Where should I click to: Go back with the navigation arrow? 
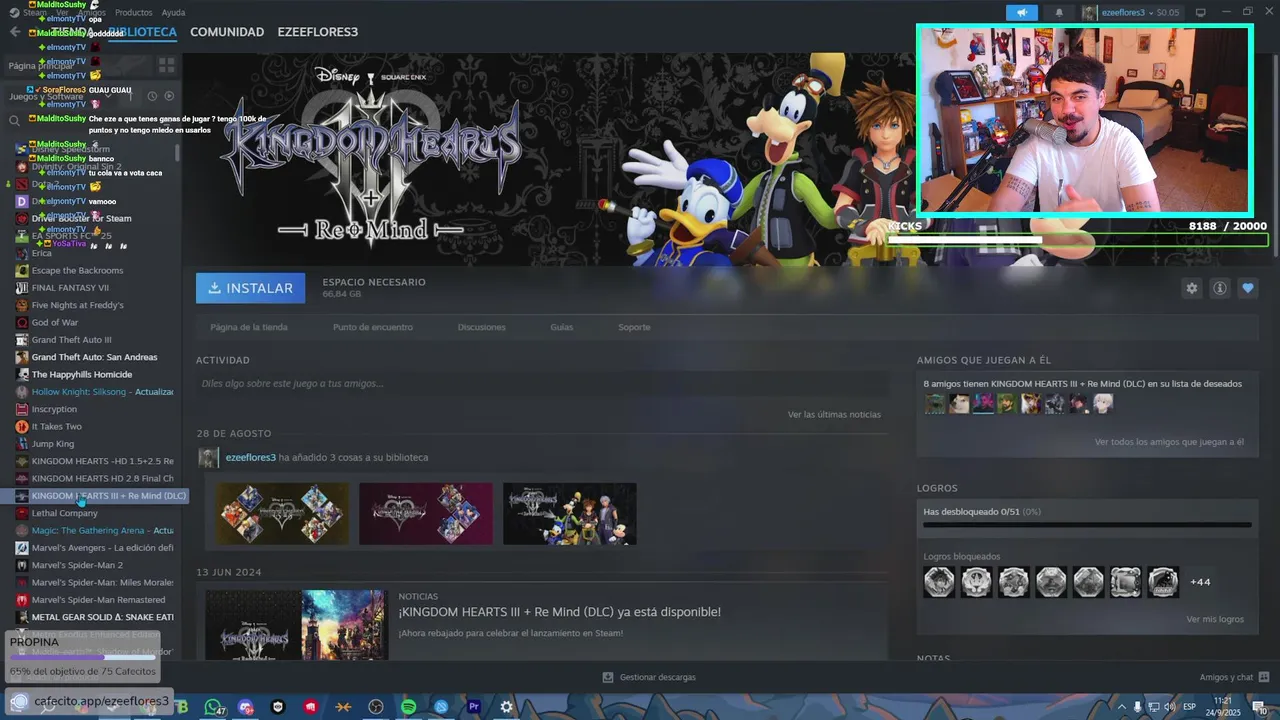(x=14, y=32)
